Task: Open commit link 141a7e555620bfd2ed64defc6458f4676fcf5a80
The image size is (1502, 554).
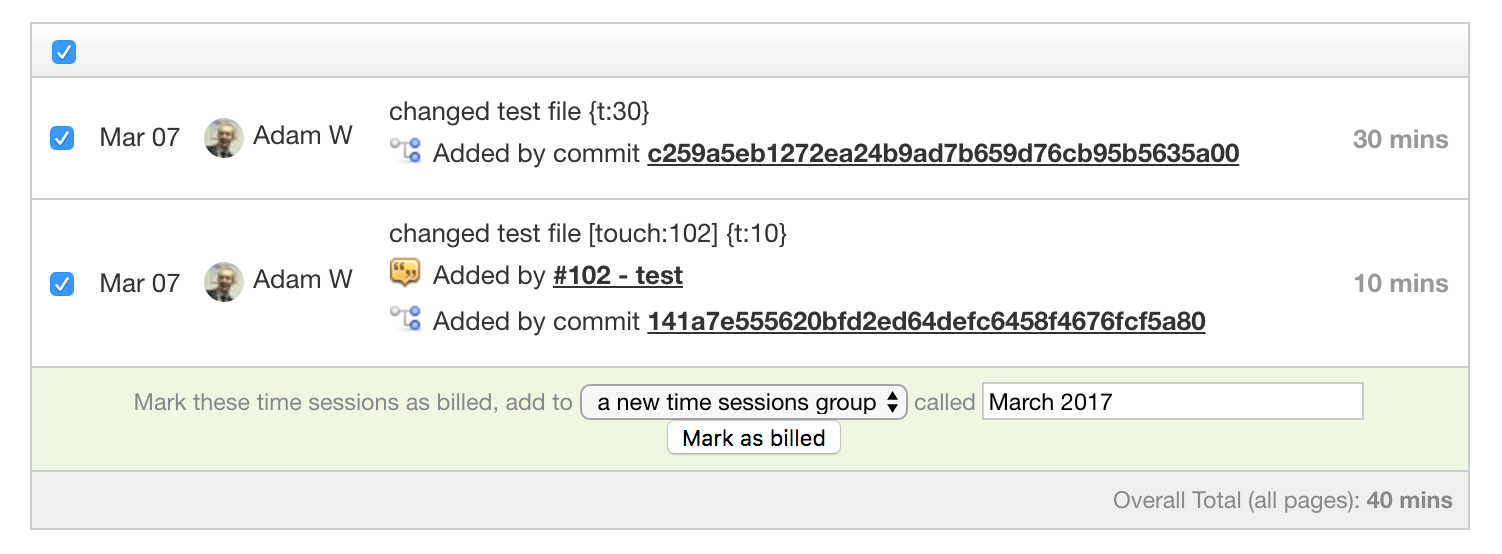Action: pyautogui.click(x=926, y=321)
